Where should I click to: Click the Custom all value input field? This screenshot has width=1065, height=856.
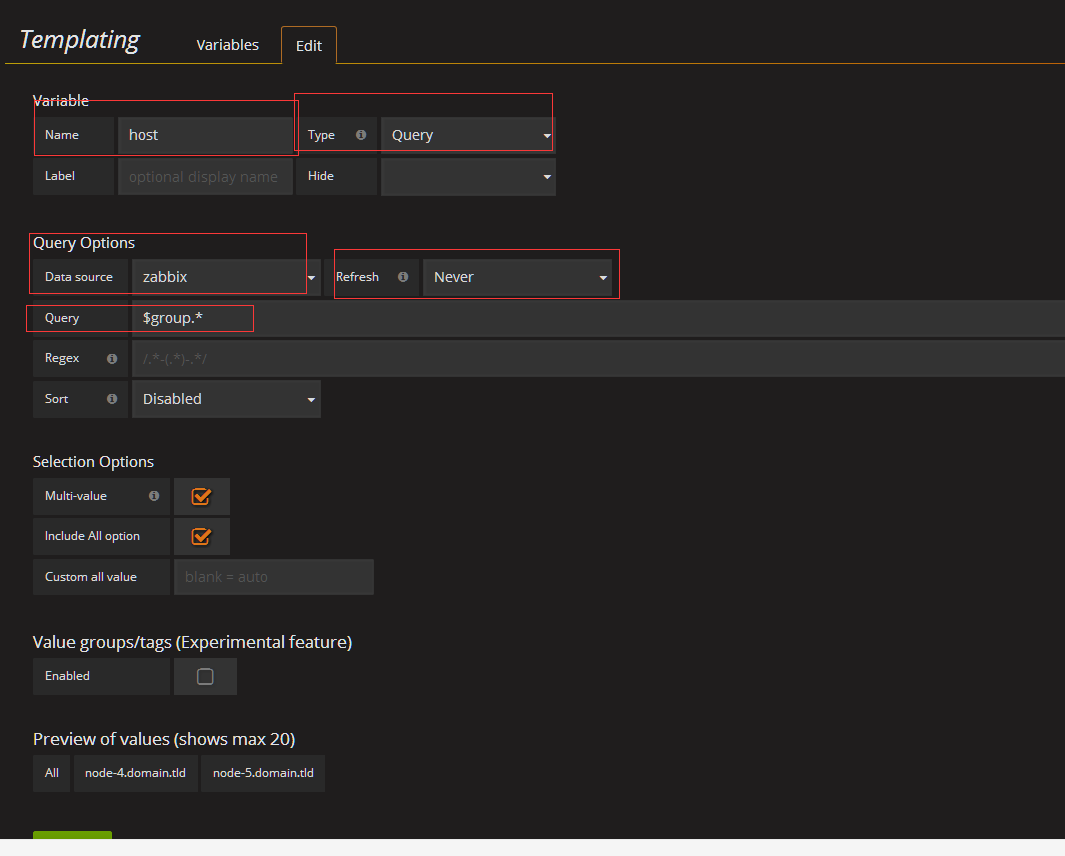pyautogui.click(x=273, y=577)
